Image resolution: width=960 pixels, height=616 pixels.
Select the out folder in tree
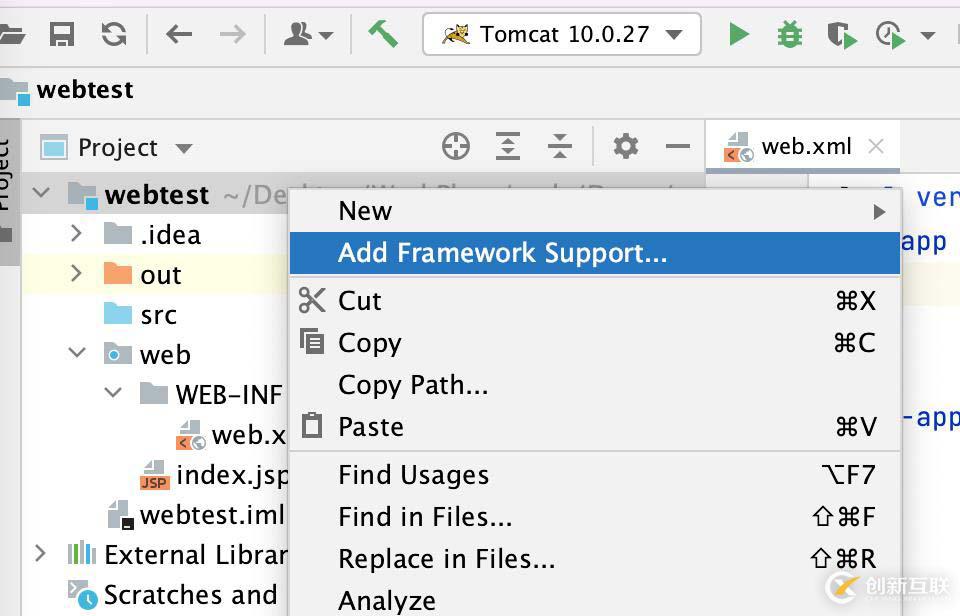tap(143, 274)
